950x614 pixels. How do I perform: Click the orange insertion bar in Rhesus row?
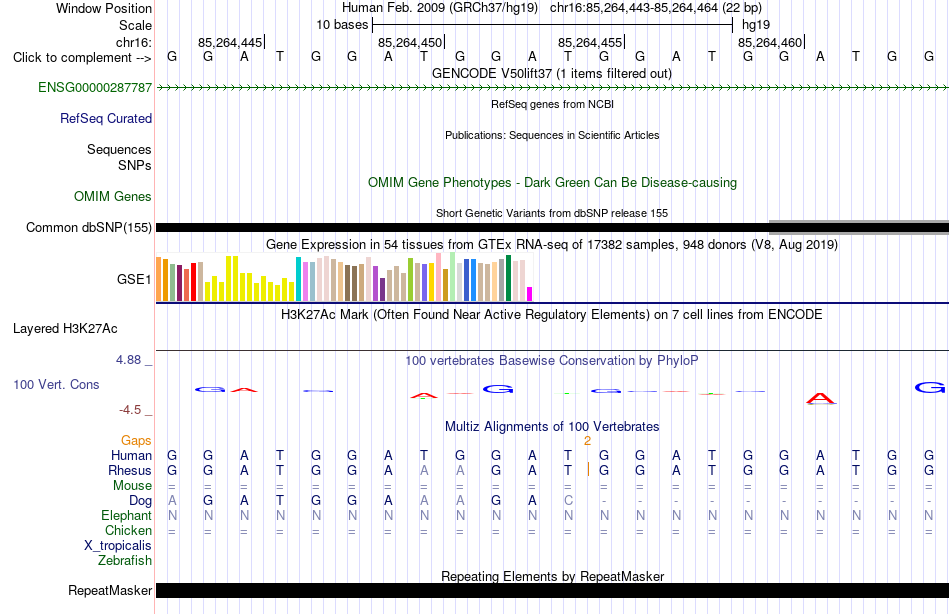click(588, 470)
